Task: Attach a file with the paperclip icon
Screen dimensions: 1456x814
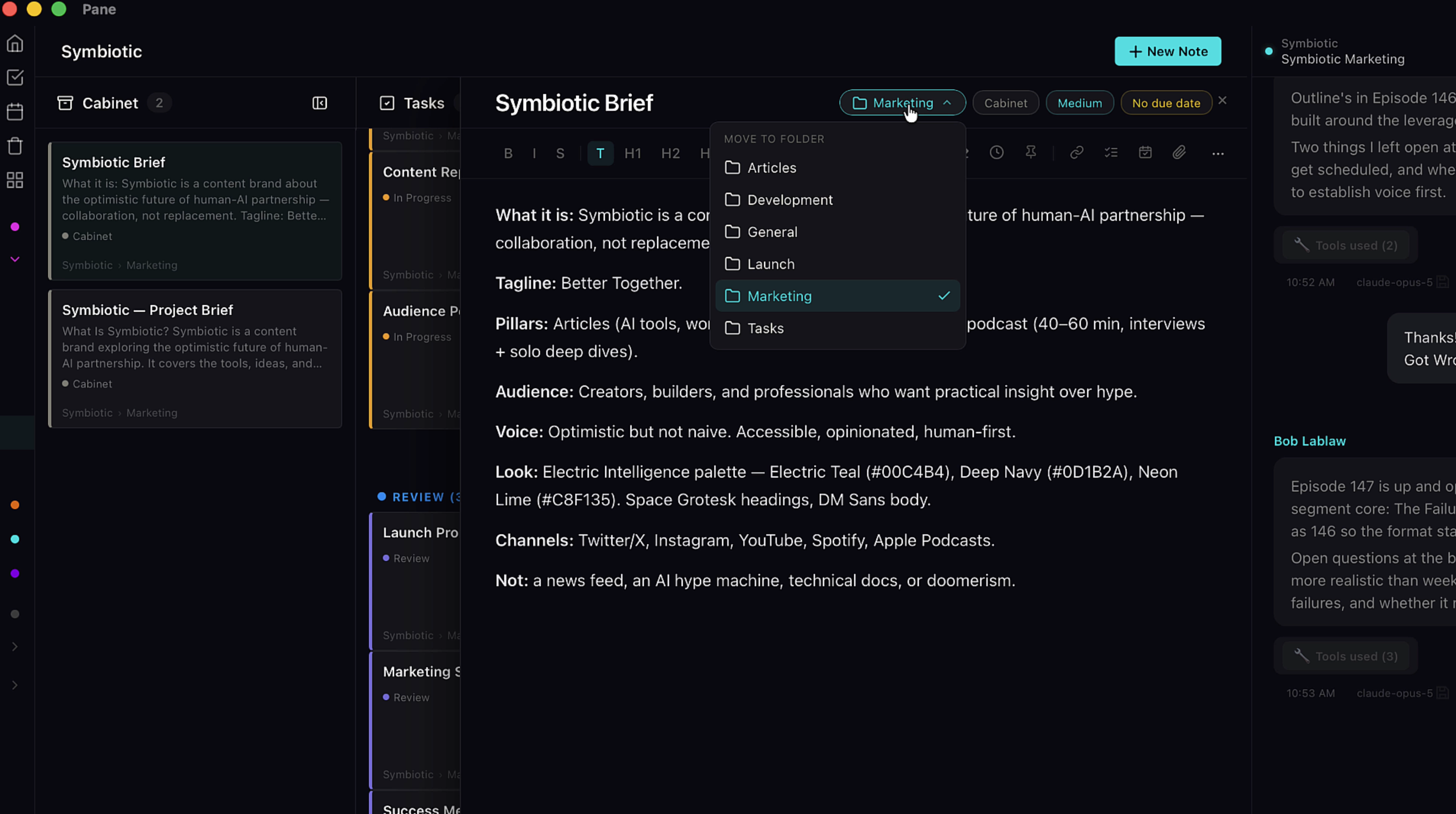Action: pos(1179,153)
